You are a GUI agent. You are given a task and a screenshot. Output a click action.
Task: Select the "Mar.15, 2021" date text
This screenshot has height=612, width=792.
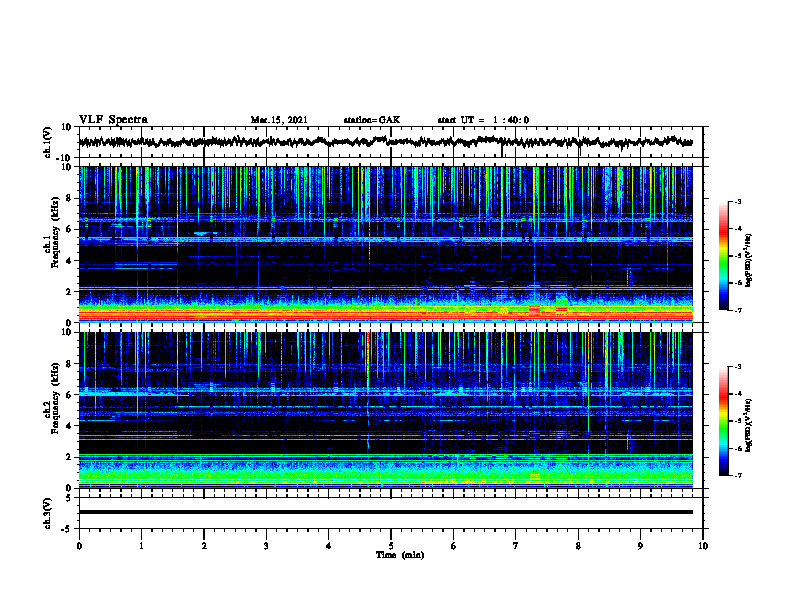pyautogui.click(x=279, y=120)
